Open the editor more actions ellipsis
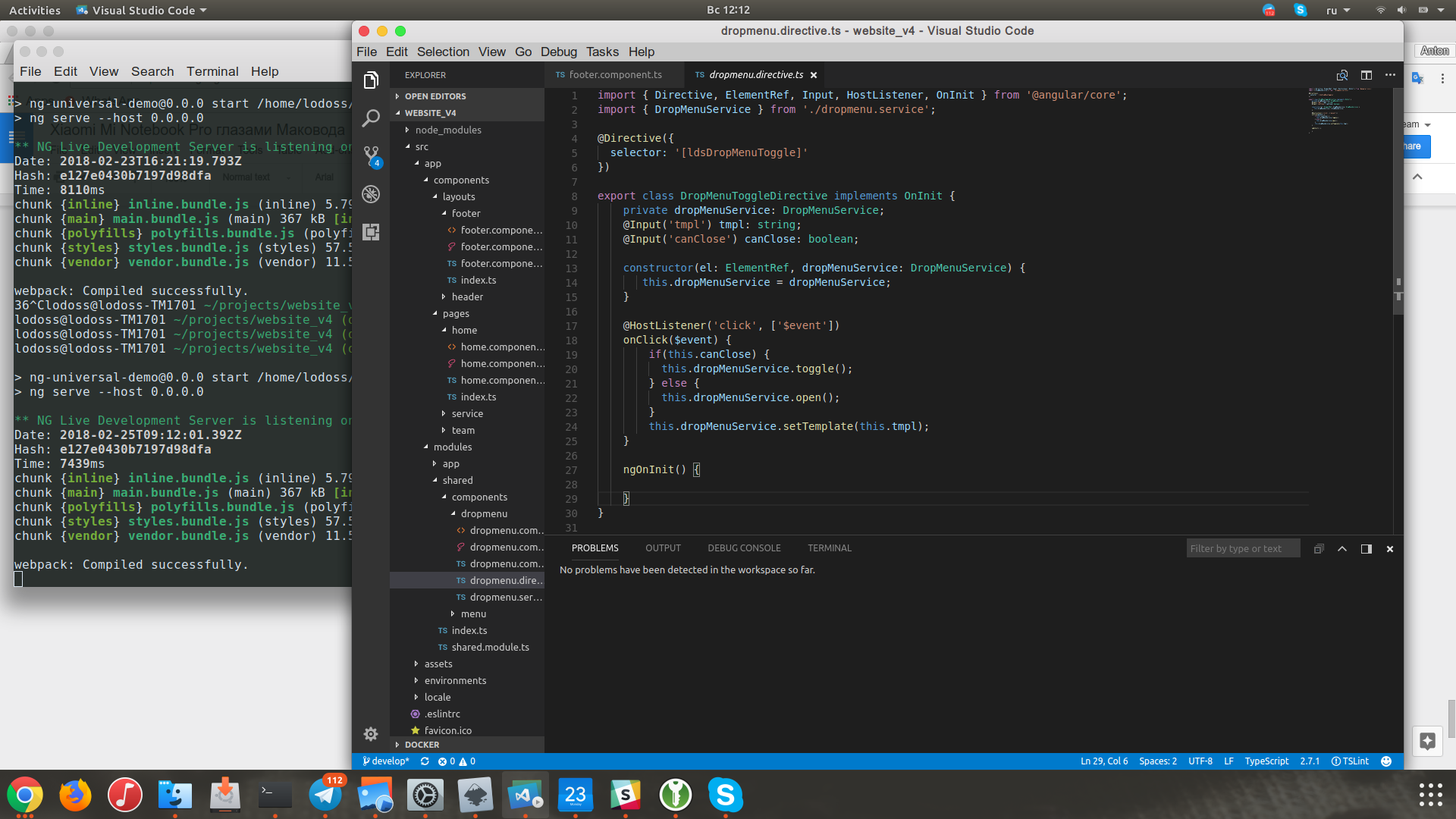 click(1390, 75)
